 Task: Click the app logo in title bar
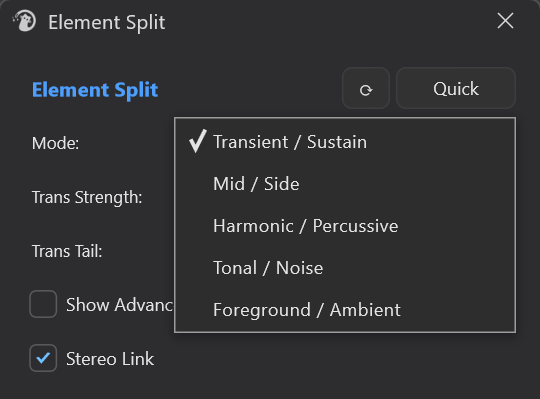point(24,21)
